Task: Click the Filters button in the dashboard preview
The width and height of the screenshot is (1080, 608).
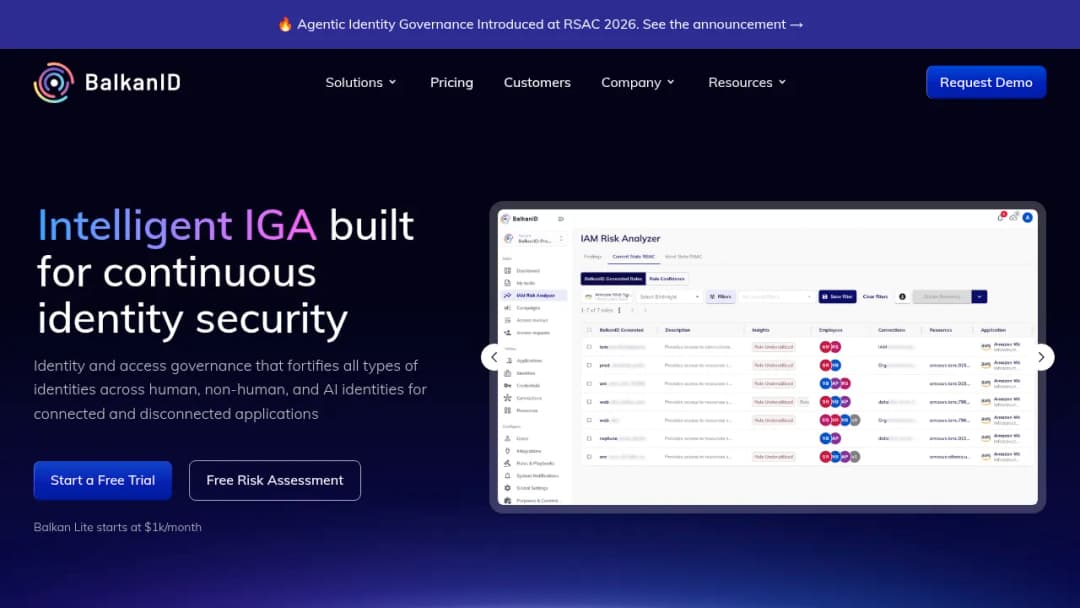Action: (x=720, y=297)
